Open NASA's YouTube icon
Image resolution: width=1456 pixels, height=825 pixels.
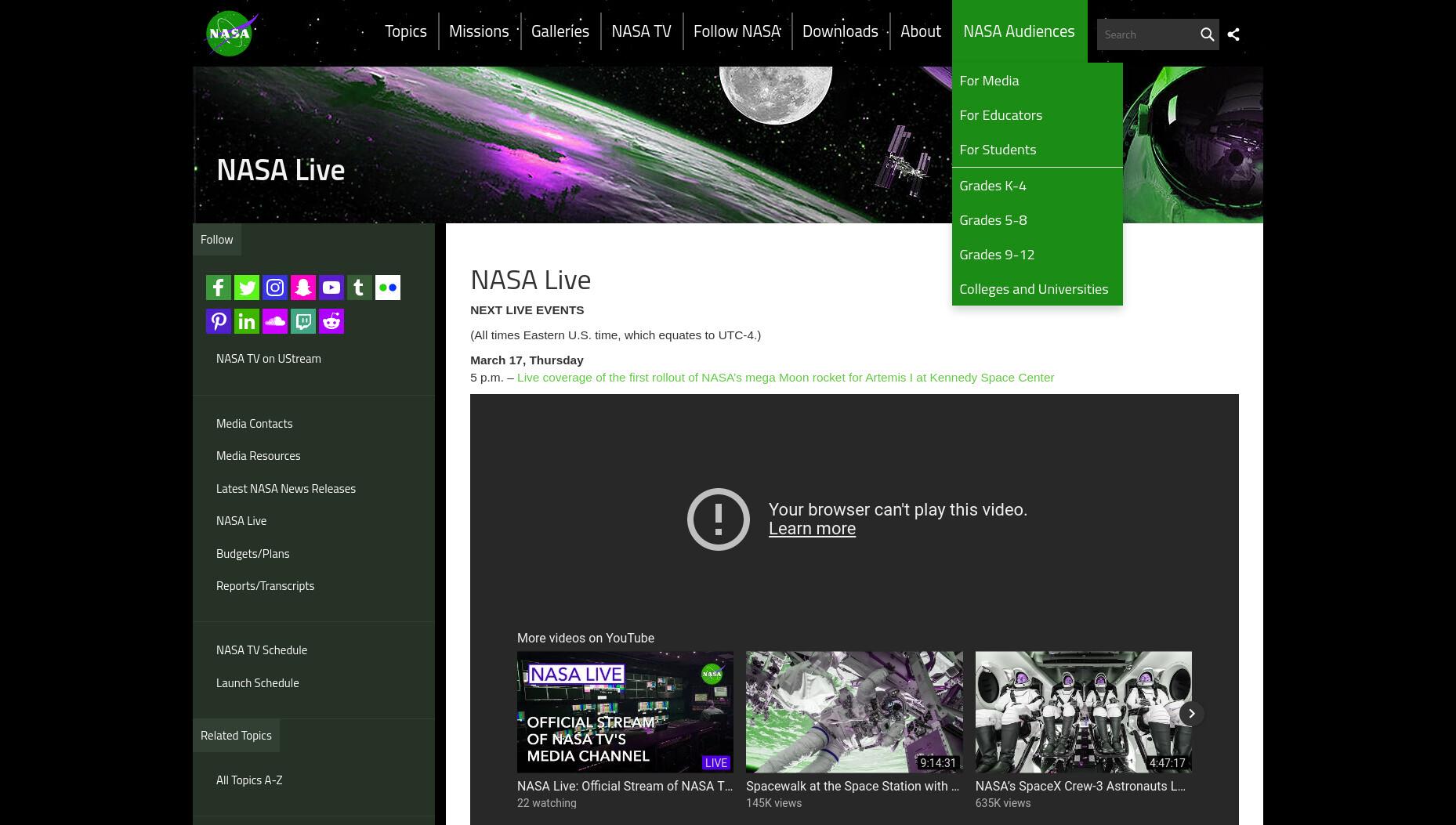[331, 288]
